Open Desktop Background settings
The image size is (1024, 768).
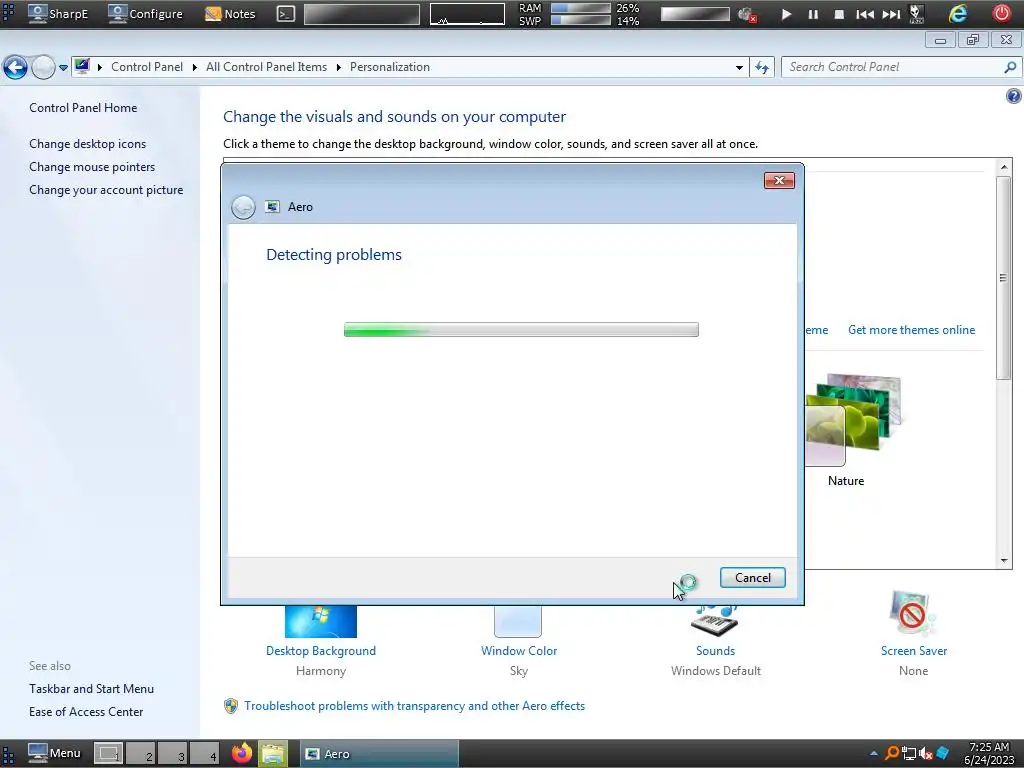point(321,650)
